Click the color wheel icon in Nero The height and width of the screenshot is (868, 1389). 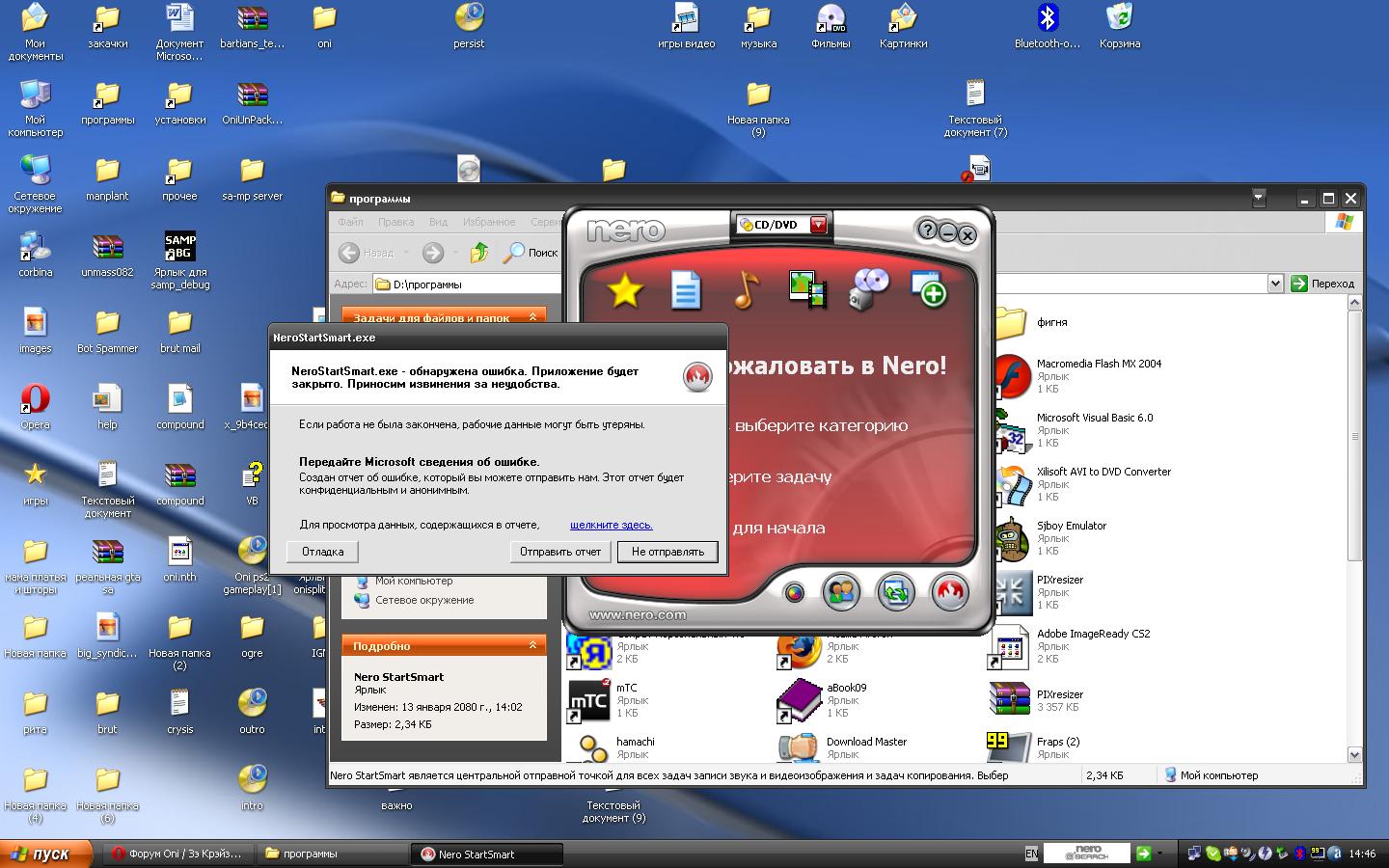click(794, 592)
